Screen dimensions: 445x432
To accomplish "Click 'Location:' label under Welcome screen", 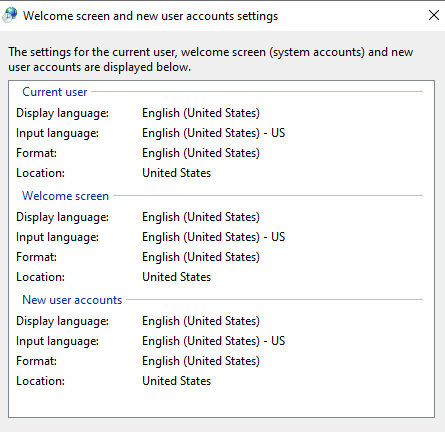I will pos(40,277).
